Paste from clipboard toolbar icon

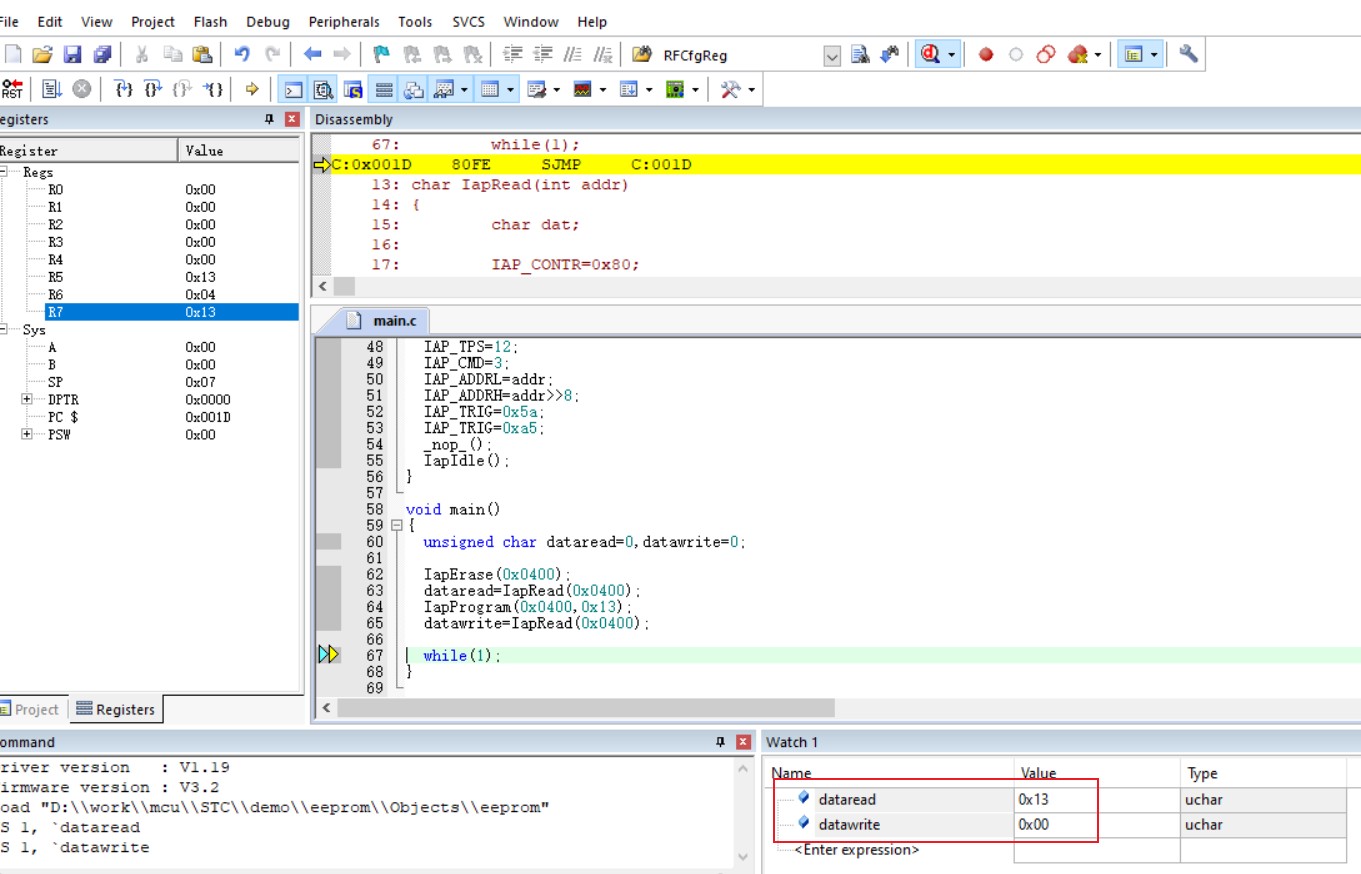(202, 54)
